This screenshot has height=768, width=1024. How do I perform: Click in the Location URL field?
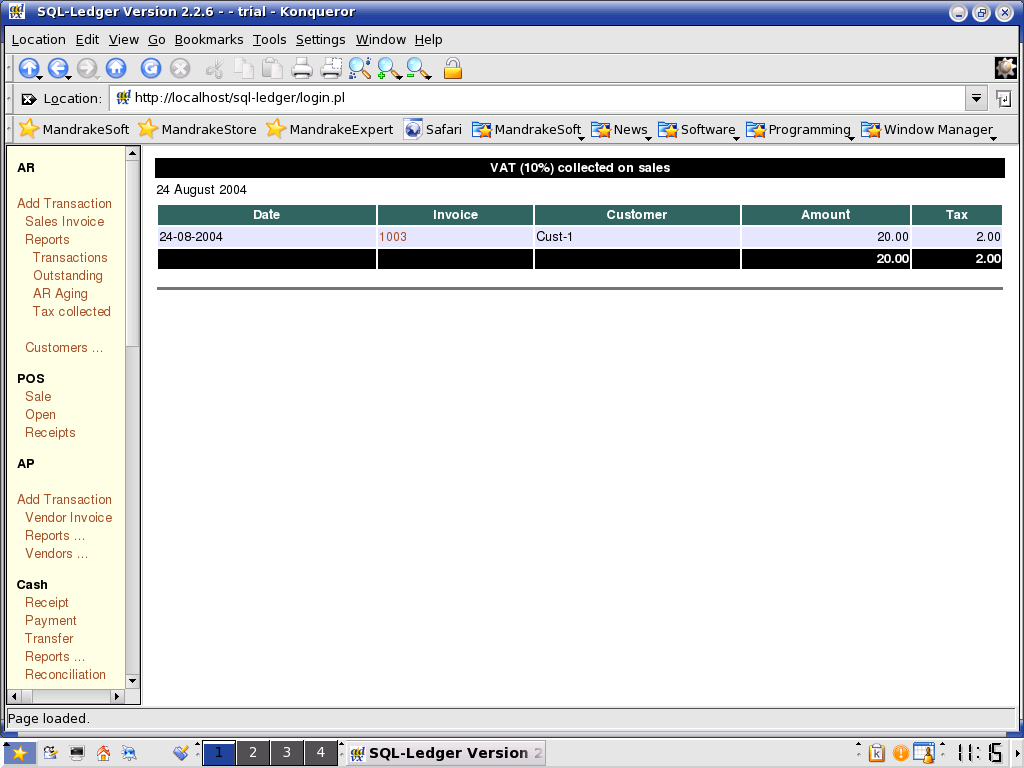(x=540, y=98)
